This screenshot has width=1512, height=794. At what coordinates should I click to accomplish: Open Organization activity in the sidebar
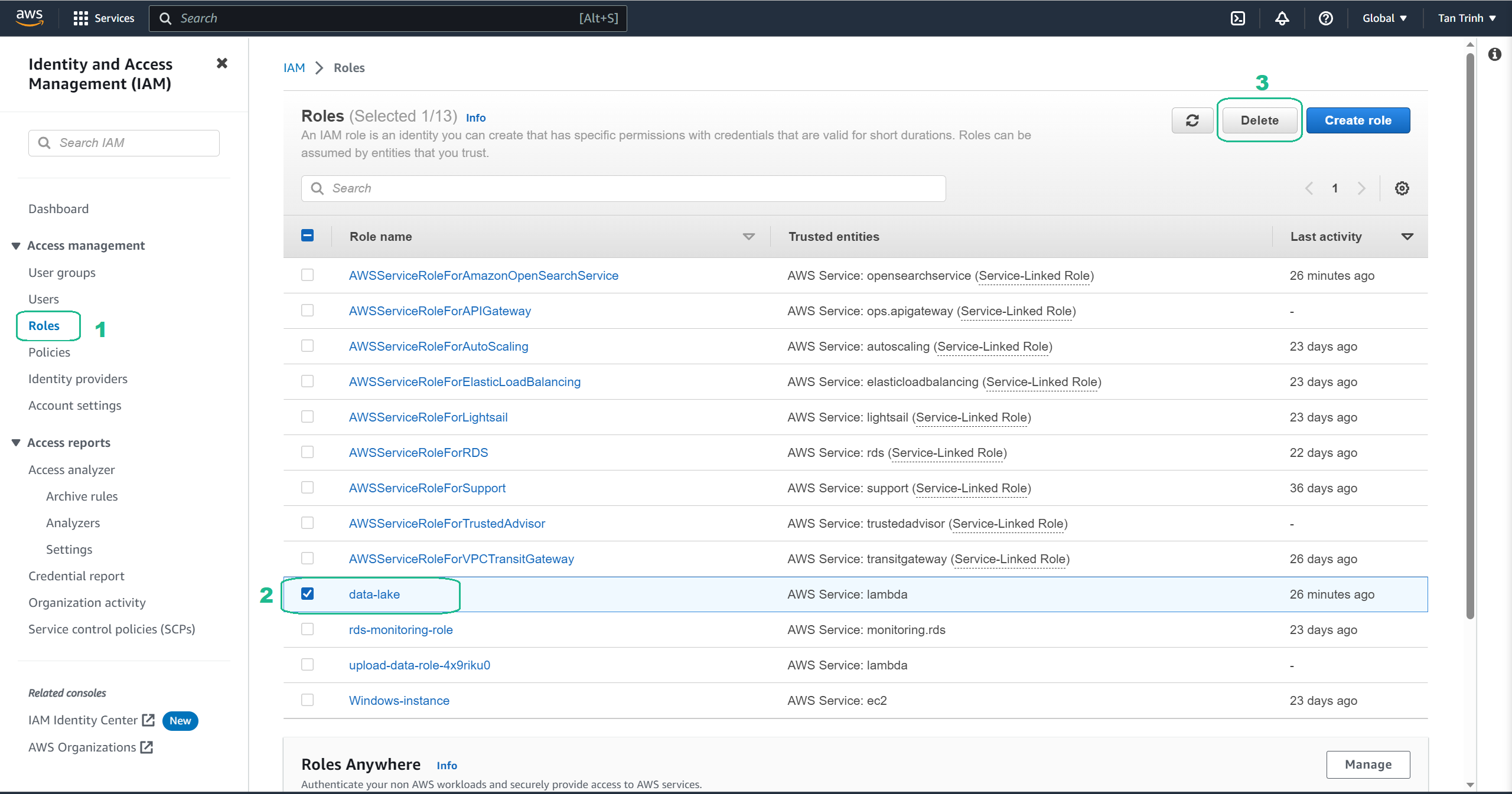pos(87,603)
